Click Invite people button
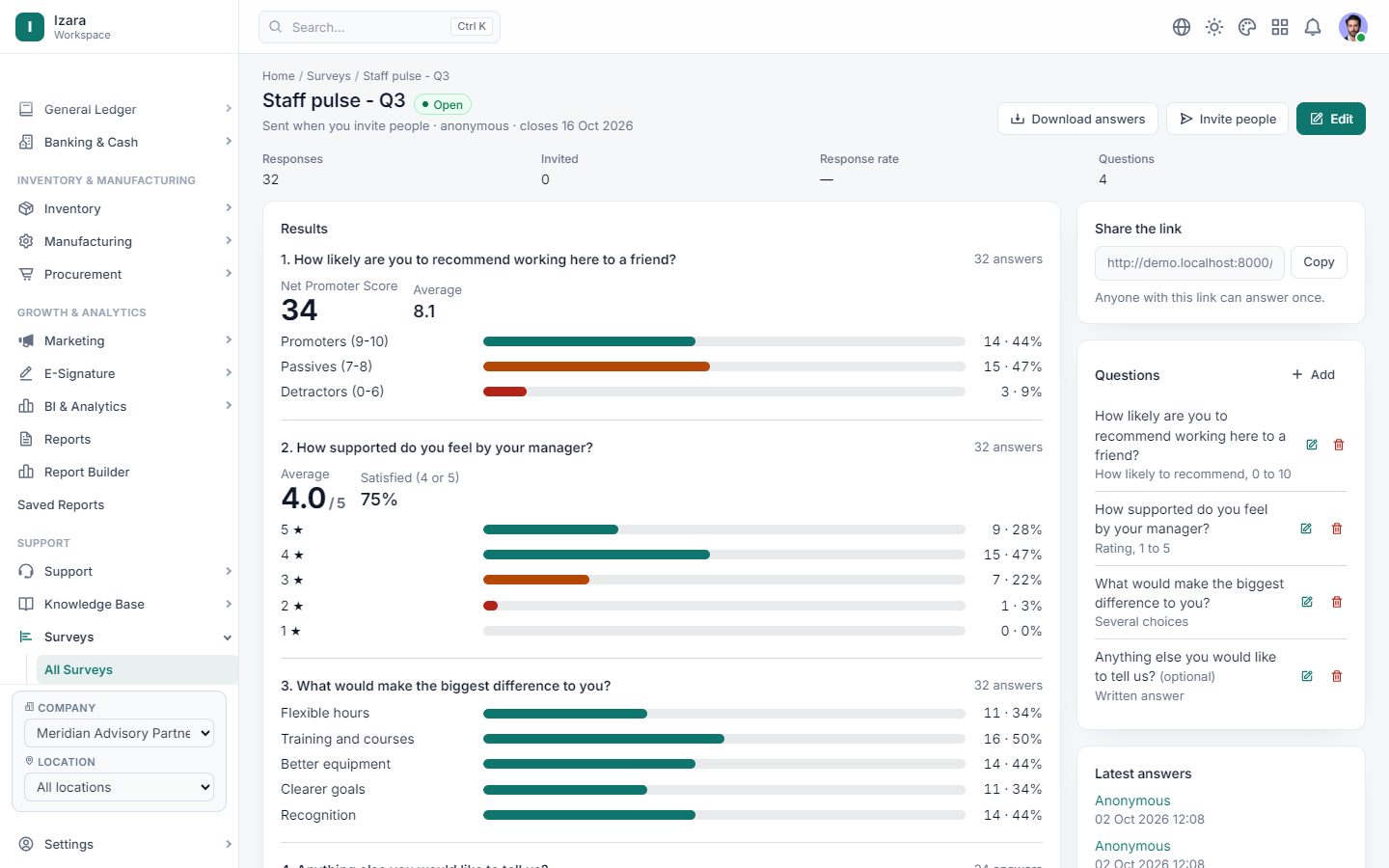This screenshot has width=1389, height=868. 1227,119
